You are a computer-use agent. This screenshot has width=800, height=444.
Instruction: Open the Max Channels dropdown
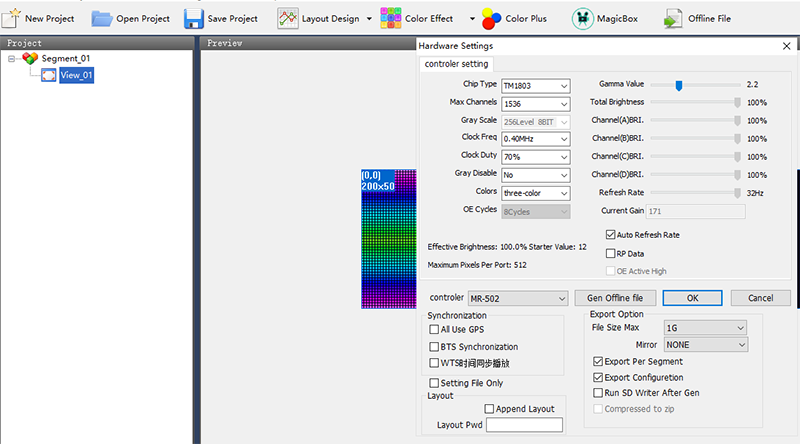(x=536, y=104)
